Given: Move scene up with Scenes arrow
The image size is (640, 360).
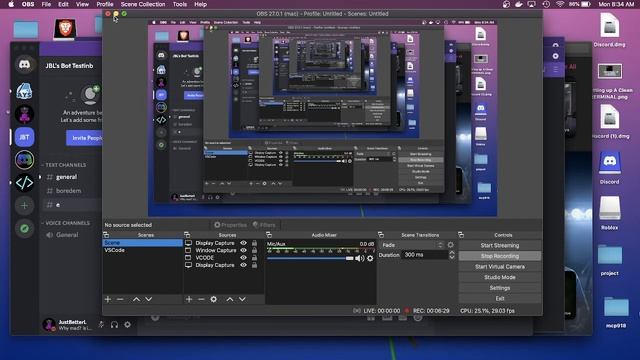Looking at the screenshot, I should [136, 299].
